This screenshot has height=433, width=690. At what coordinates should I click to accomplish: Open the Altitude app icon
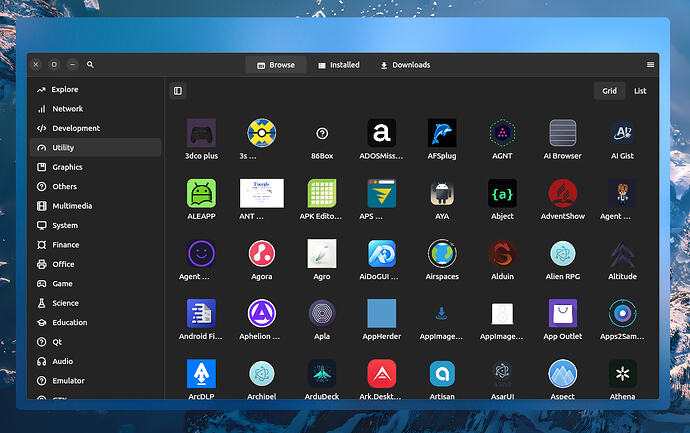pos(622,253)
